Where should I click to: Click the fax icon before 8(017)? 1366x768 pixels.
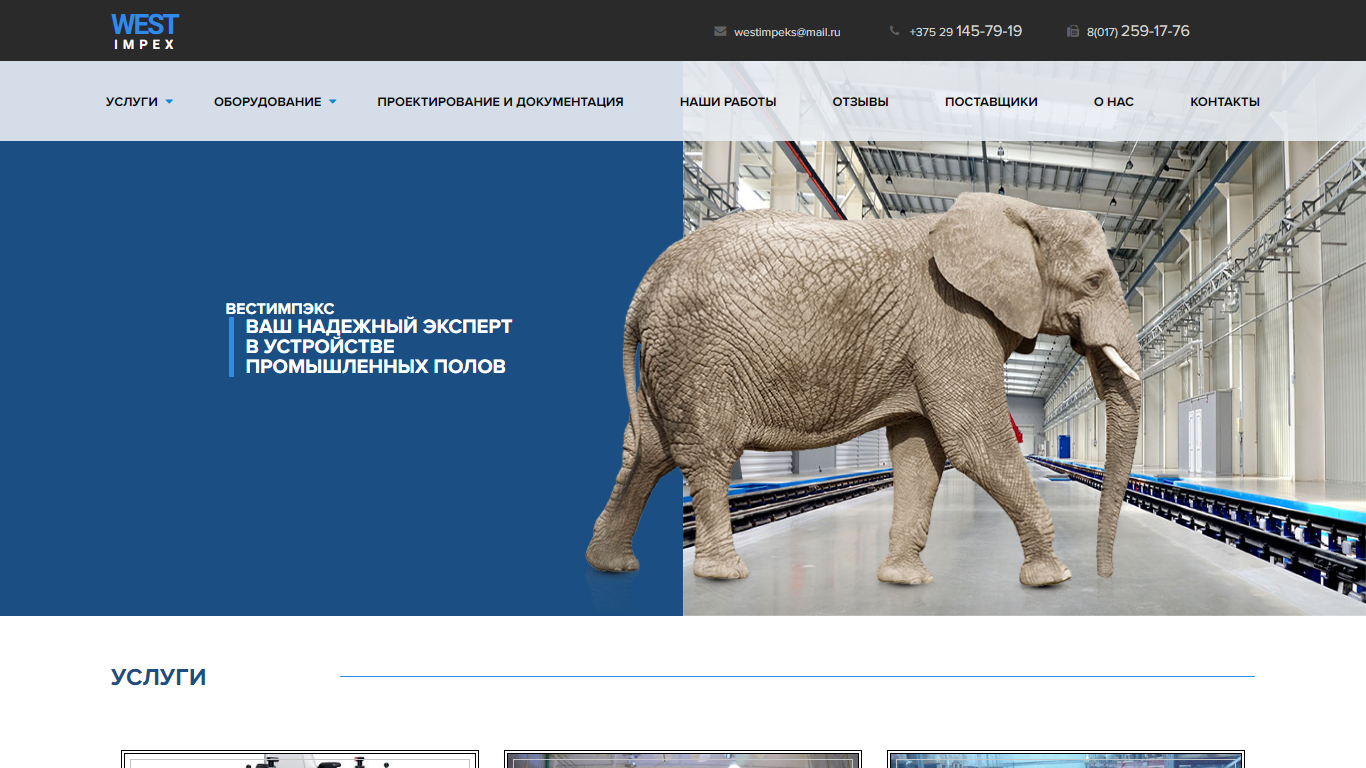[1073, 31]
